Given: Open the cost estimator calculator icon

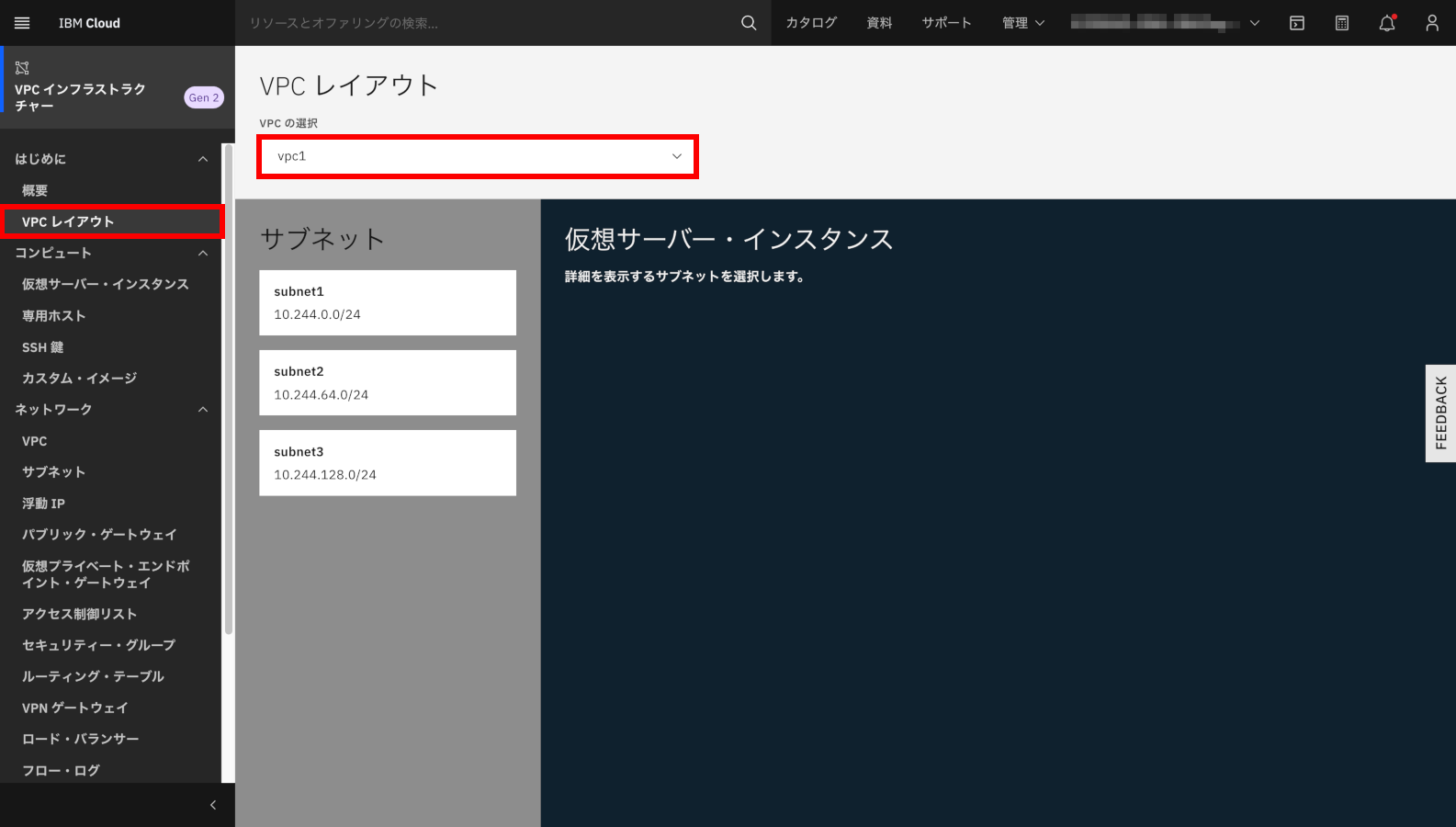Looking at the screenshot, I should [x=1342, y=23].
